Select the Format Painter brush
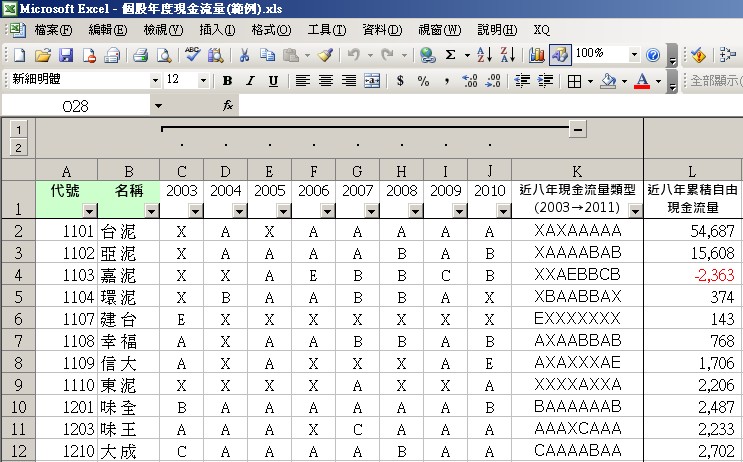This screenshot has height=462, width=743. pyautogui.click(x=326, y=55)
